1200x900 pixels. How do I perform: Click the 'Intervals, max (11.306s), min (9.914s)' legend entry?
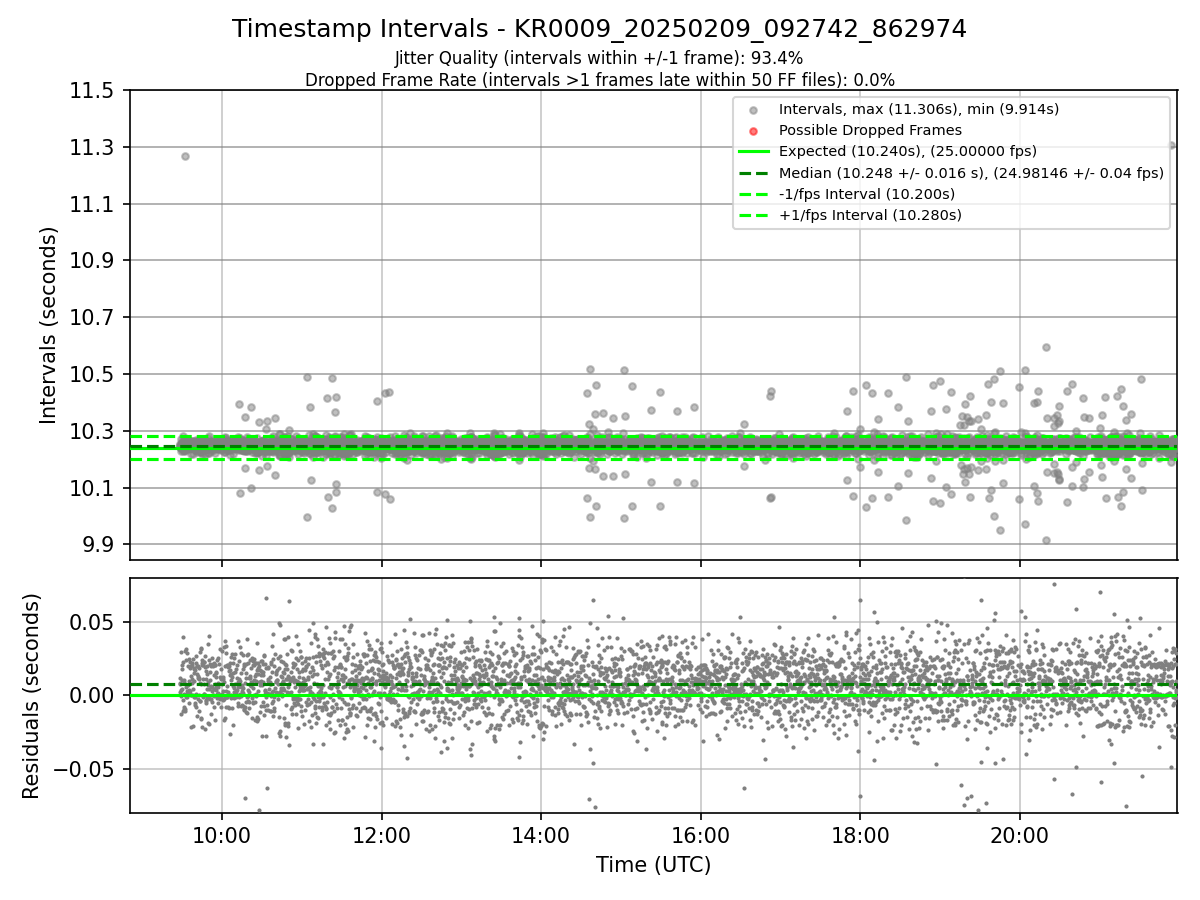[918, 109]
